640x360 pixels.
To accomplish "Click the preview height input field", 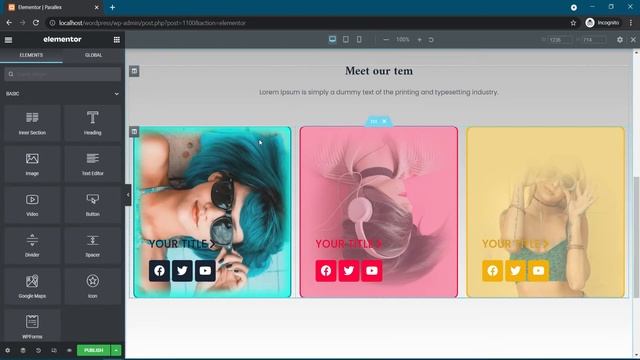I will pyautogui.click(x=593, y=40).
